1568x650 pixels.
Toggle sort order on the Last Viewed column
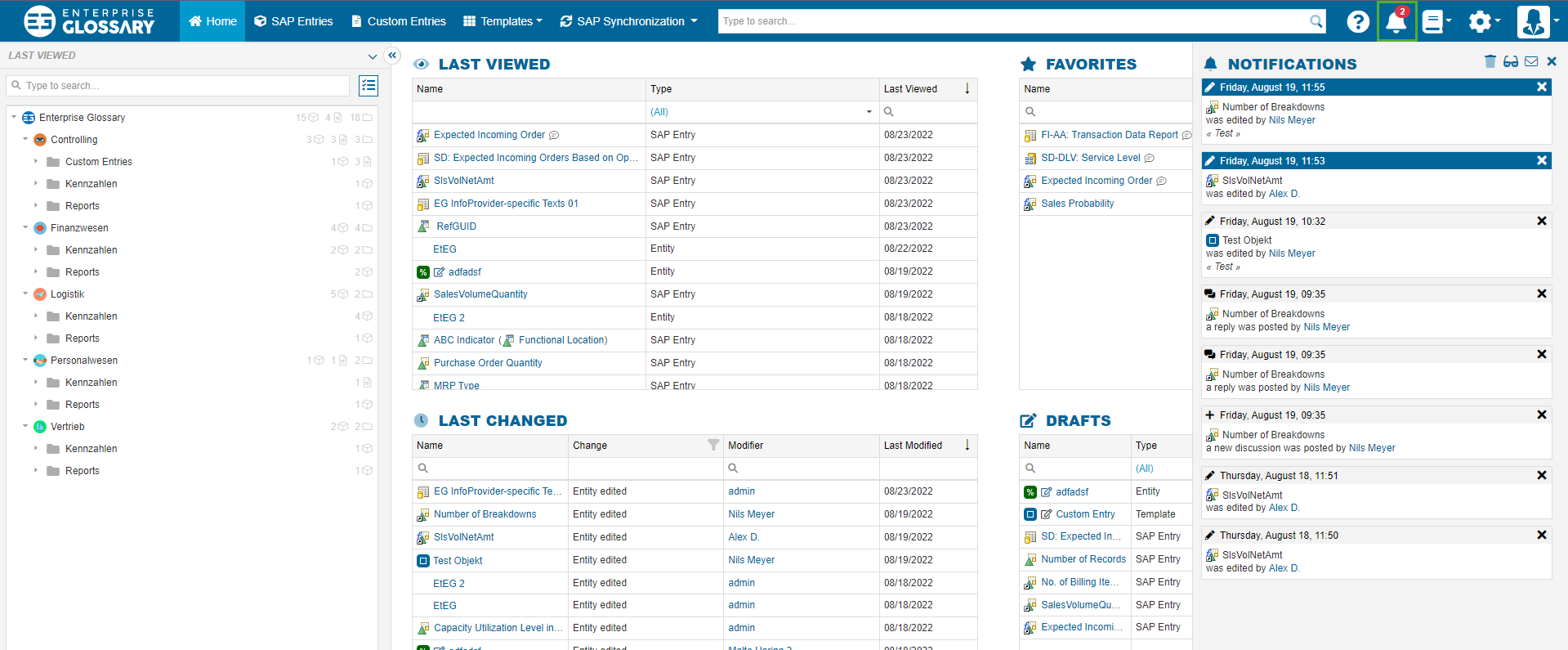967,88
